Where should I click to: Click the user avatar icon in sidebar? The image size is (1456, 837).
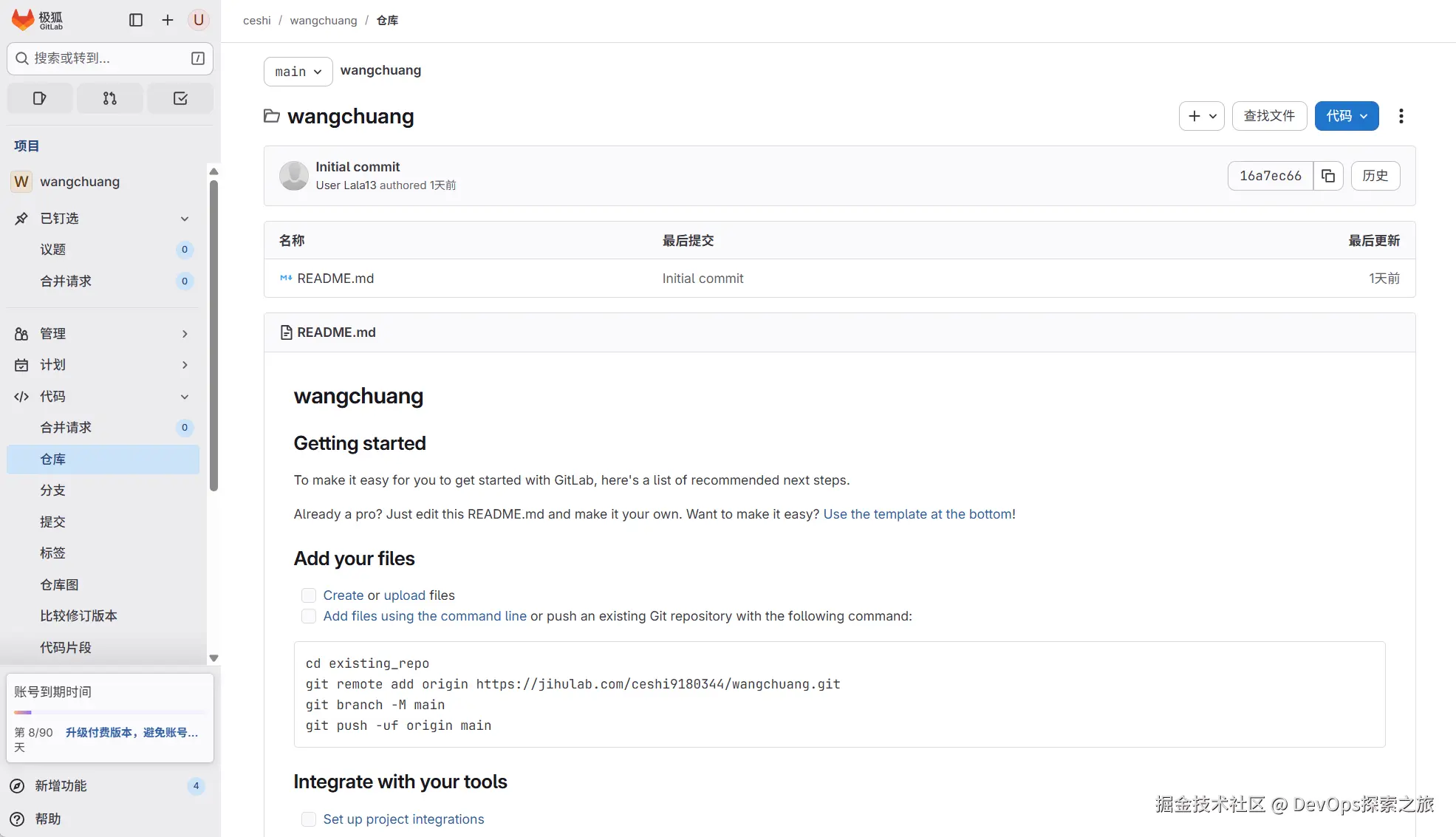click(x=198, y=20)
